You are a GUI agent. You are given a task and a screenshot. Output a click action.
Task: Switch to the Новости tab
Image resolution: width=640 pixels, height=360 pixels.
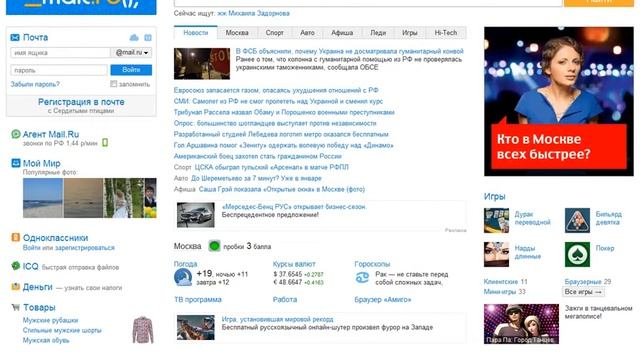coord(196,33)
